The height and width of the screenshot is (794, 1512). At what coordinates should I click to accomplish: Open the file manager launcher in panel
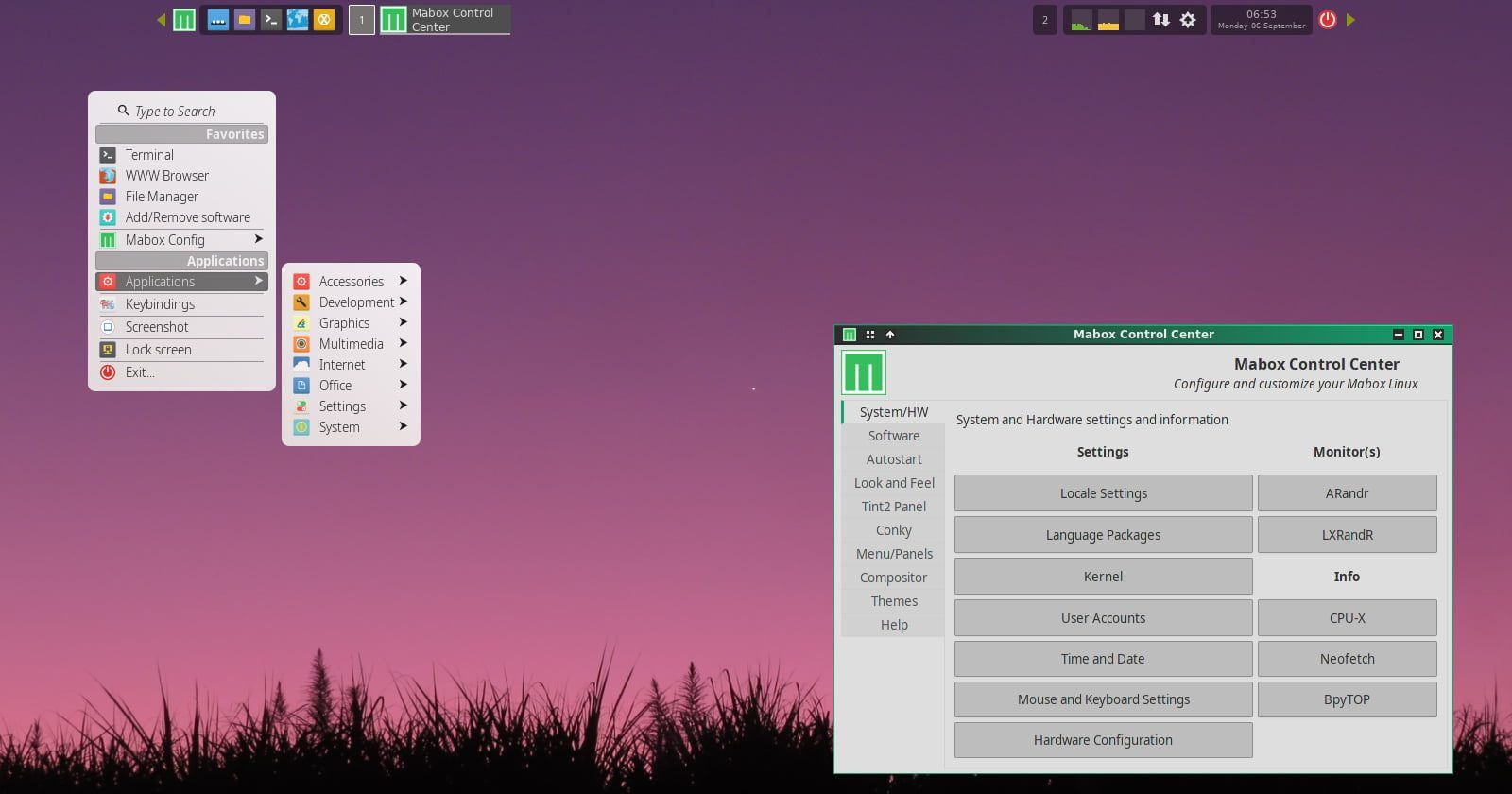245,20
